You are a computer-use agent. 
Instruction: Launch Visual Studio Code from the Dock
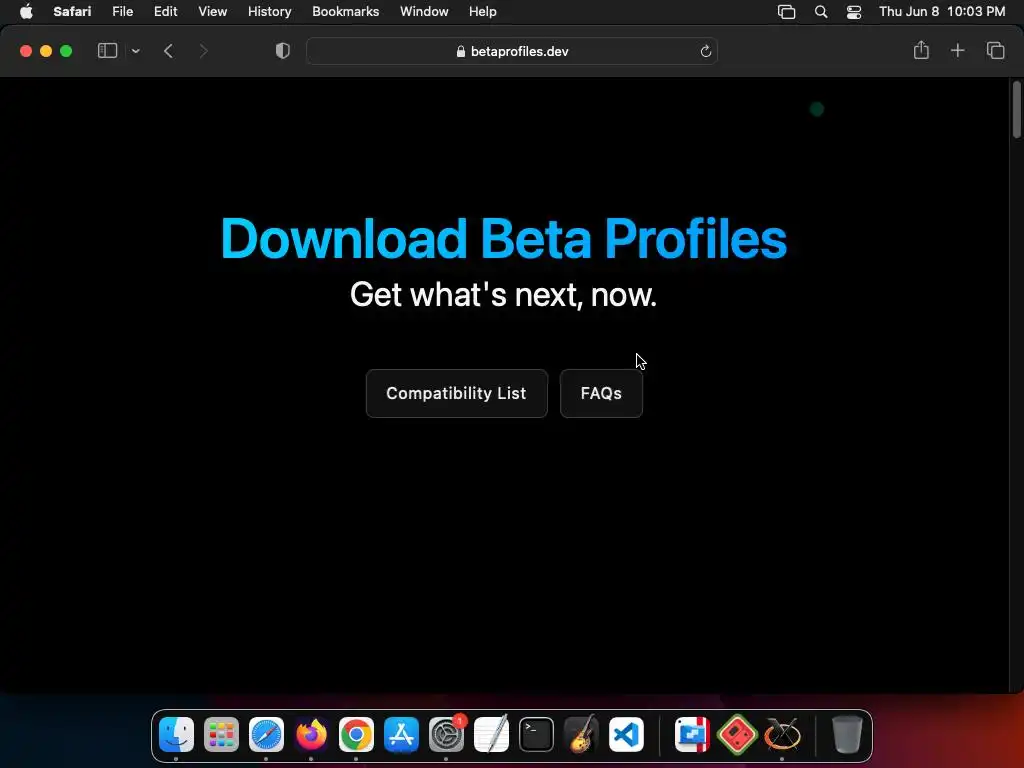point(626,735)
